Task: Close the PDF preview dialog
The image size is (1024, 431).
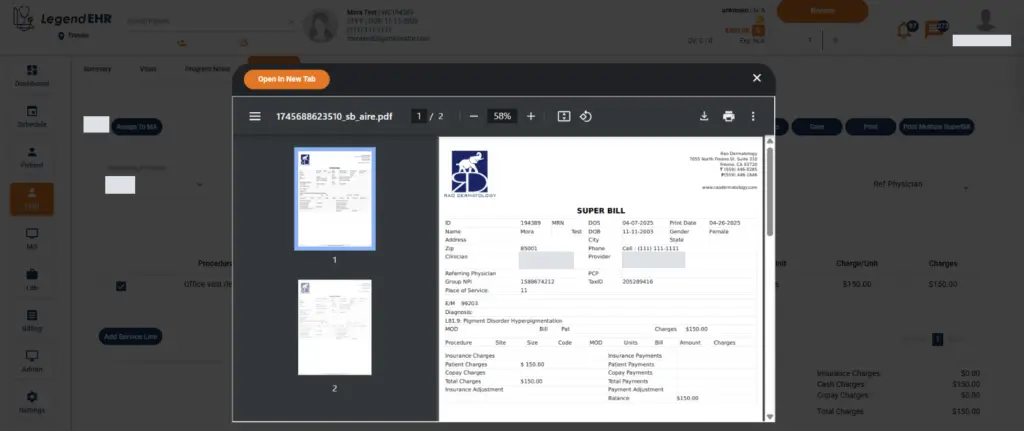Action: pos(757,78)
